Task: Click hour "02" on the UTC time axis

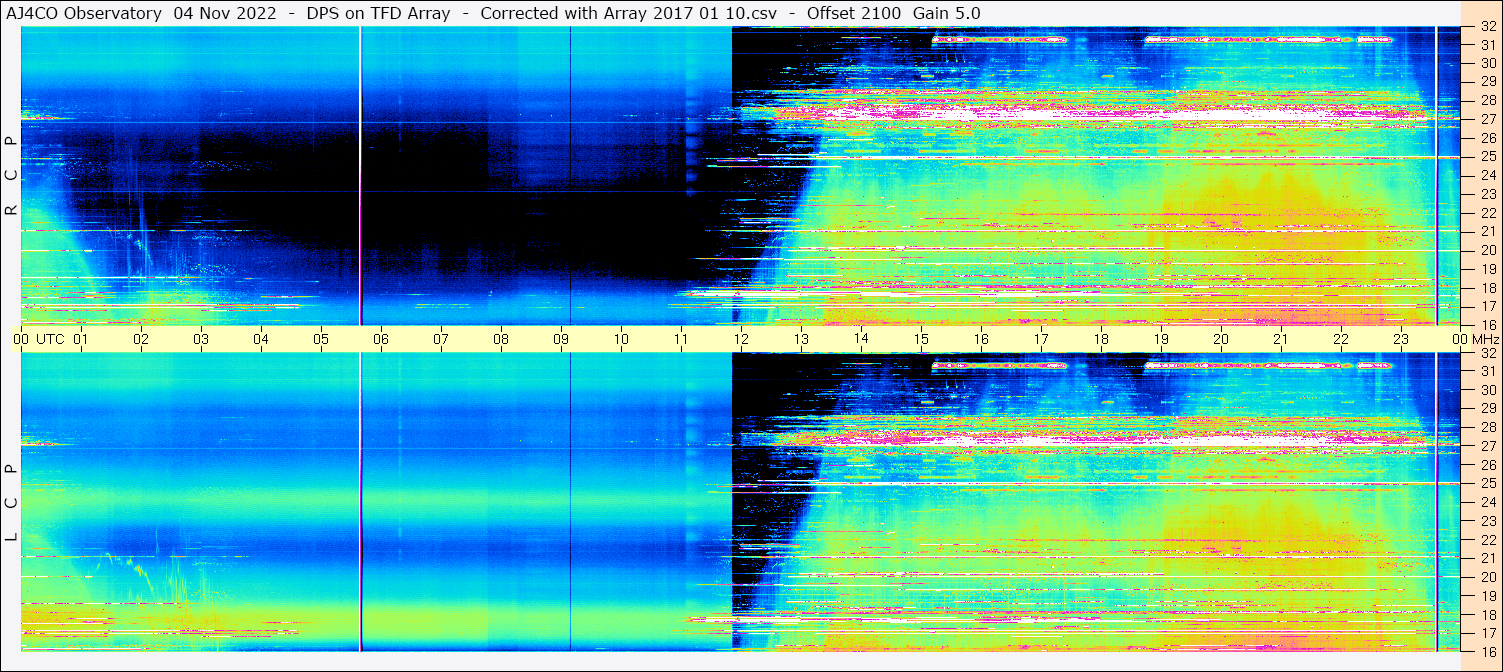Action: (141, 339)
